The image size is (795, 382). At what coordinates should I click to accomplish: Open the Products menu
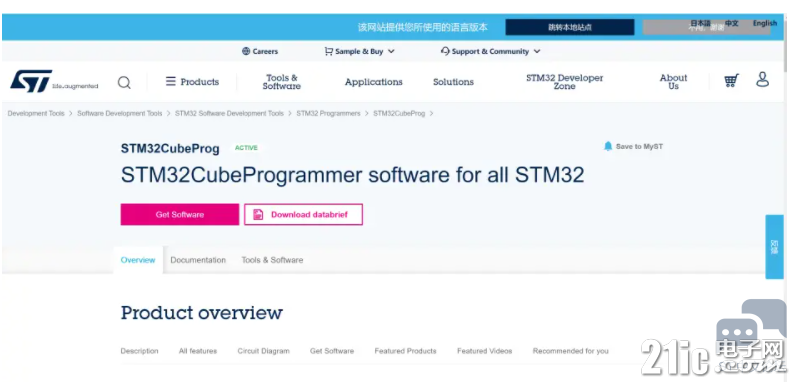(x=193, y=82)
